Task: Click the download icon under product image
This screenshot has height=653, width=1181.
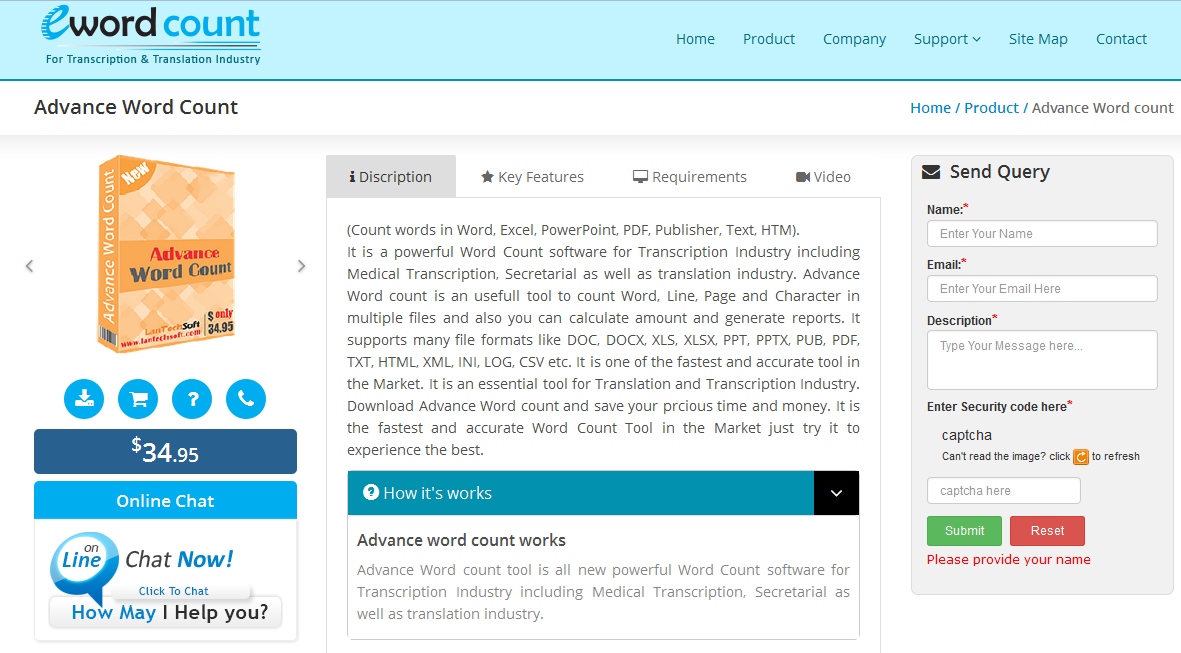Action: pyautogui.click(x=84, y=399)
